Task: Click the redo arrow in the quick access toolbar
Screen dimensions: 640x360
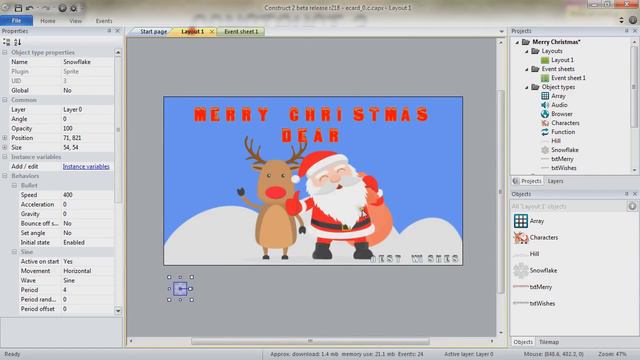Action: [45, 7]
